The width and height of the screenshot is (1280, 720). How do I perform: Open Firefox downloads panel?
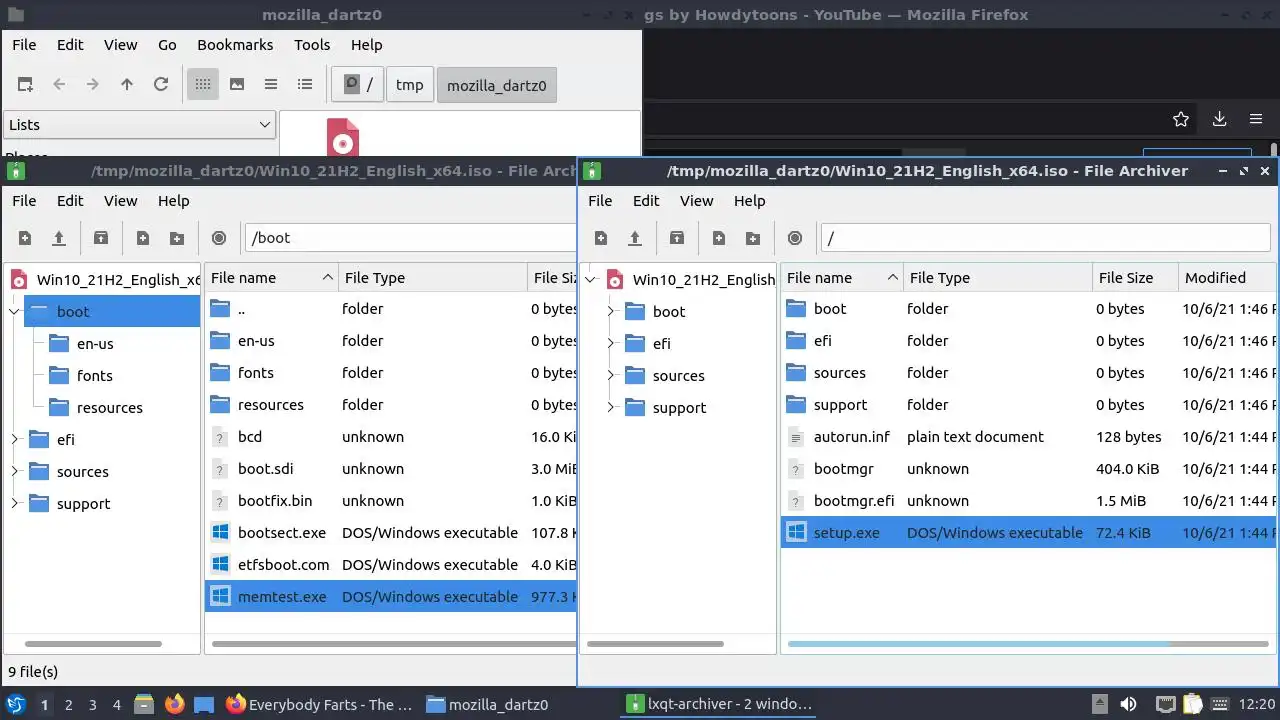1219,119
